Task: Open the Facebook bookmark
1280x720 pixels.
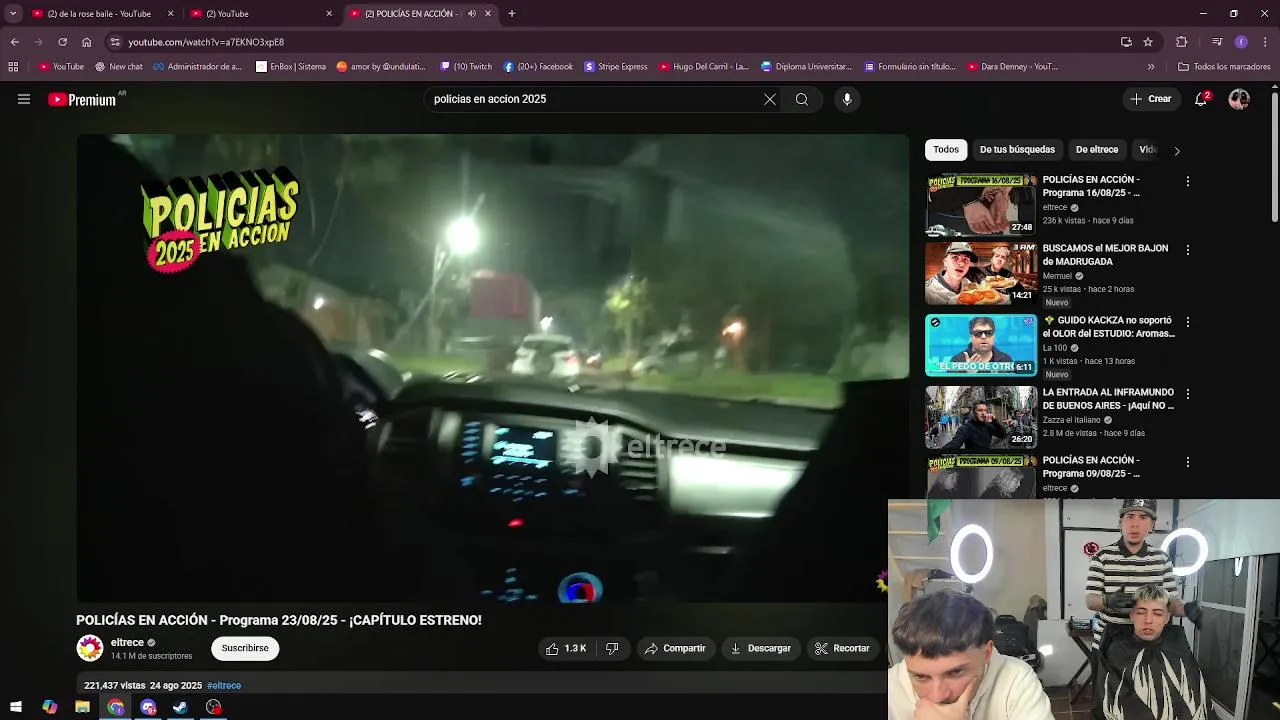Action: 538,67
